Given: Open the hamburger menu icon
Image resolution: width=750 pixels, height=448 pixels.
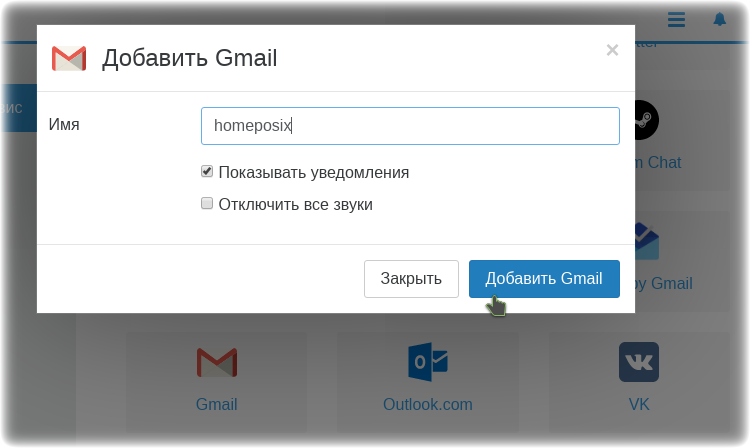Looking at the screenshot, I should click(x=676, y=20).
